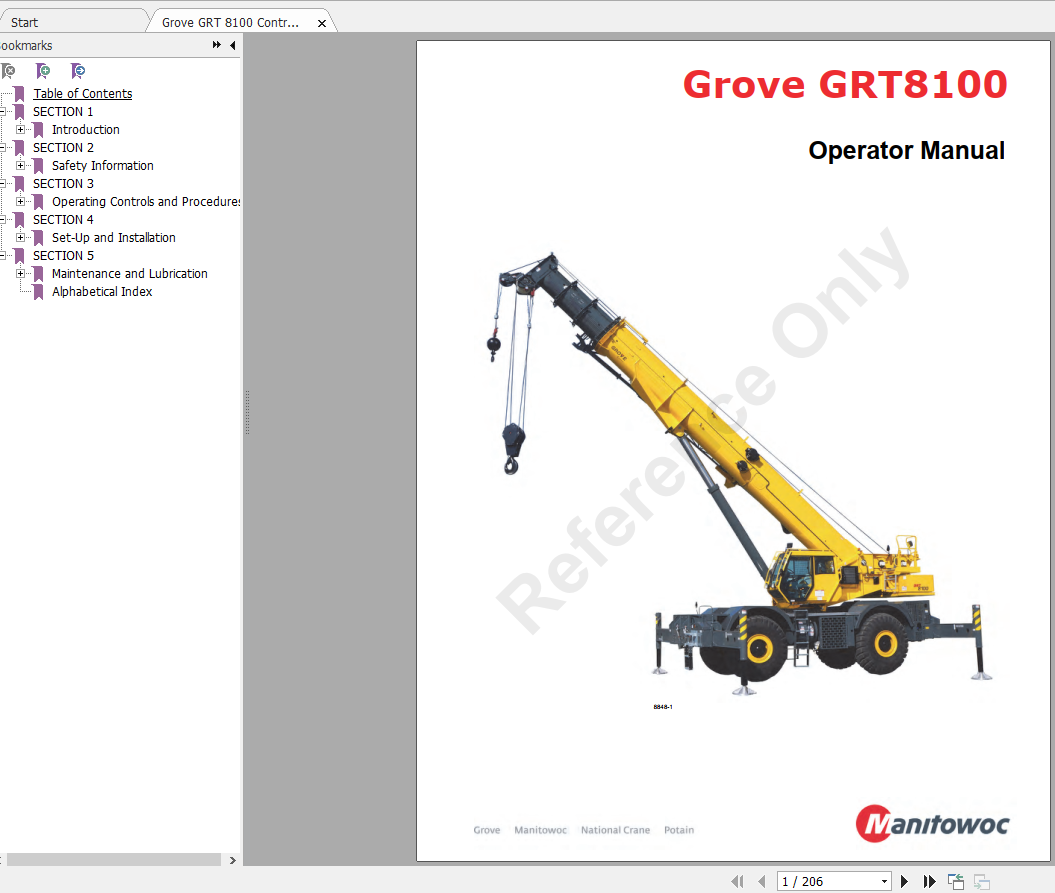Expand the Maintenance and Lubrication bookmark
The height and width of the screenshot is (893, 1055).
point(20,273)
